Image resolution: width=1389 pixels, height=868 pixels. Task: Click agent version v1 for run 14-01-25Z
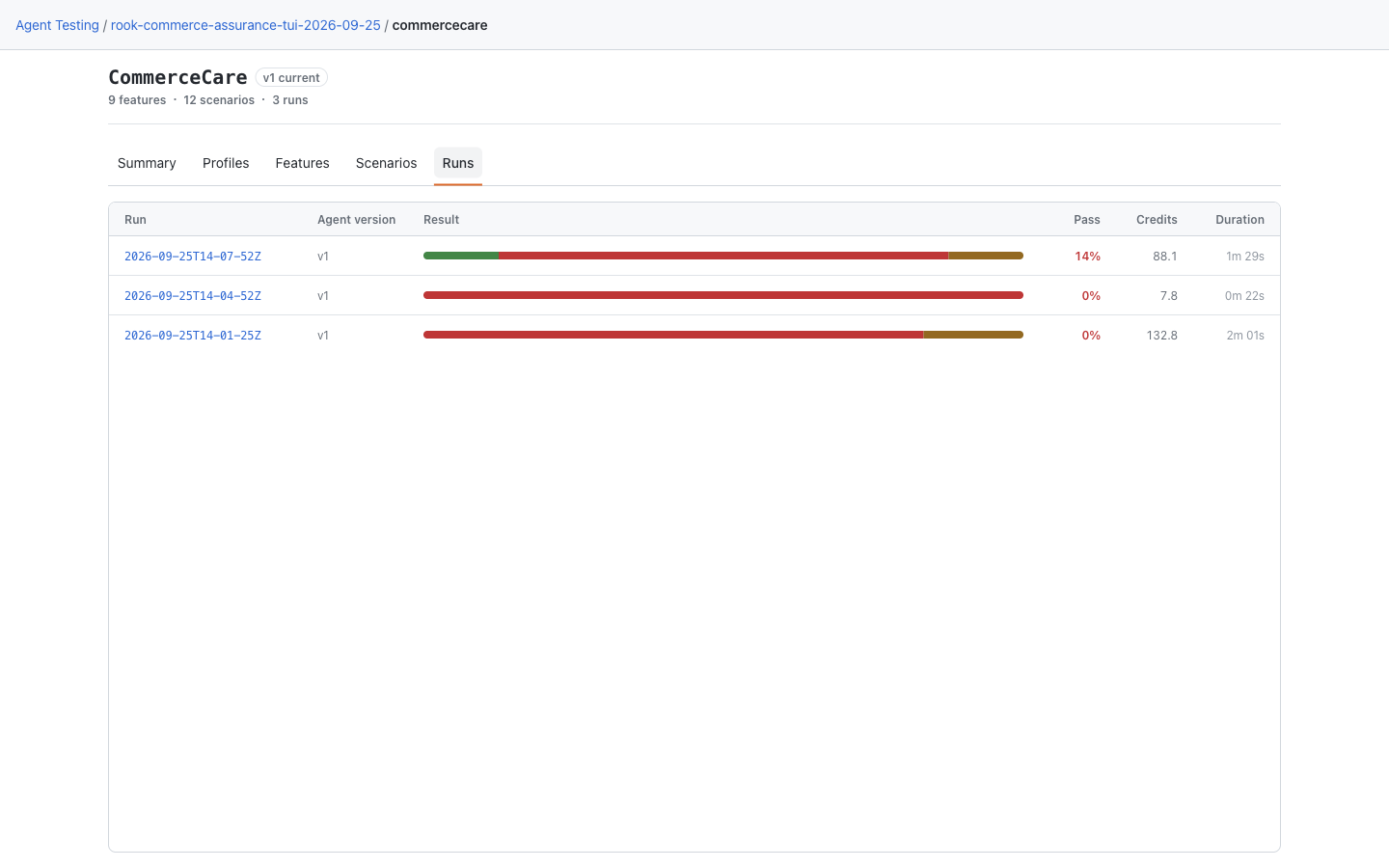323,336
